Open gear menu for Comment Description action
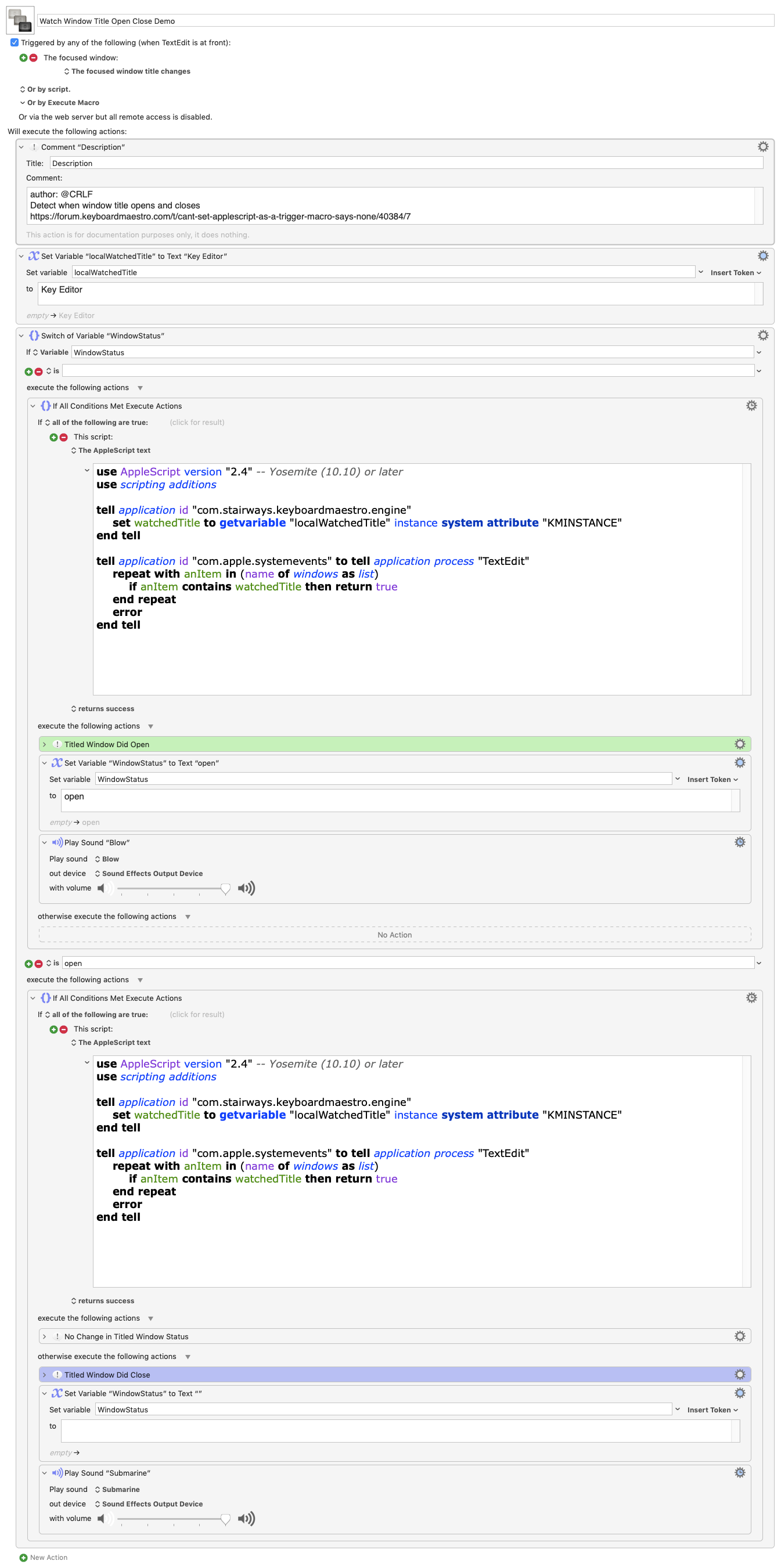Viewport: 781px width, 1568px height. tap(762, 147)
